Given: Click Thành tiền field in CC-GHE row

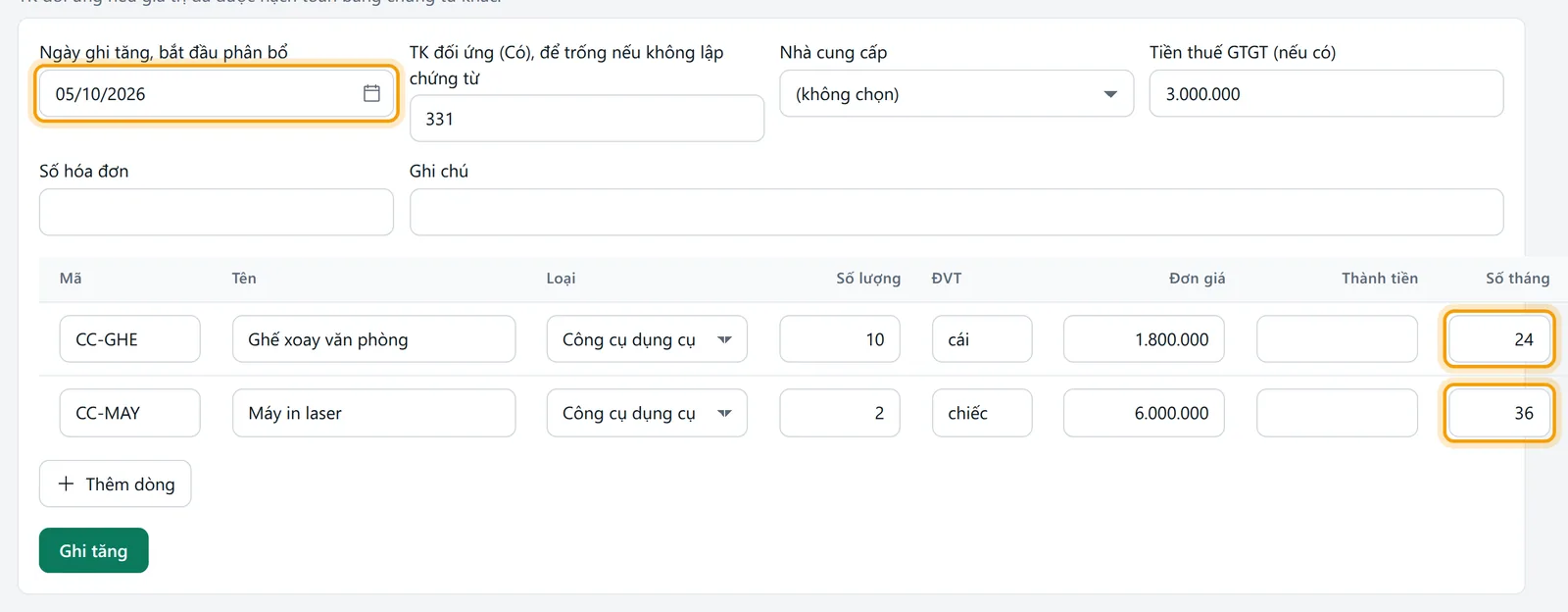Looking at the screenshot, I should pyautogui.click(x=1337, y=338).
